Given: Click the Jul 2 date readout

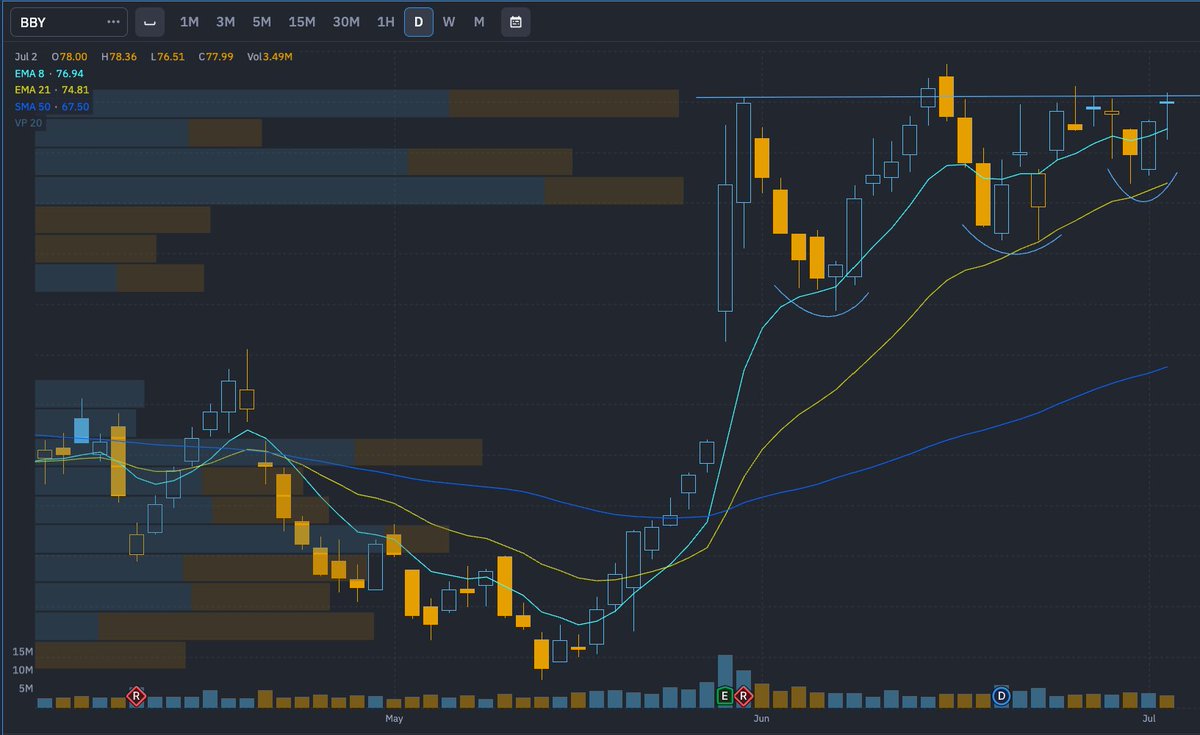Looking at the screenshot, I should [25, 57].
